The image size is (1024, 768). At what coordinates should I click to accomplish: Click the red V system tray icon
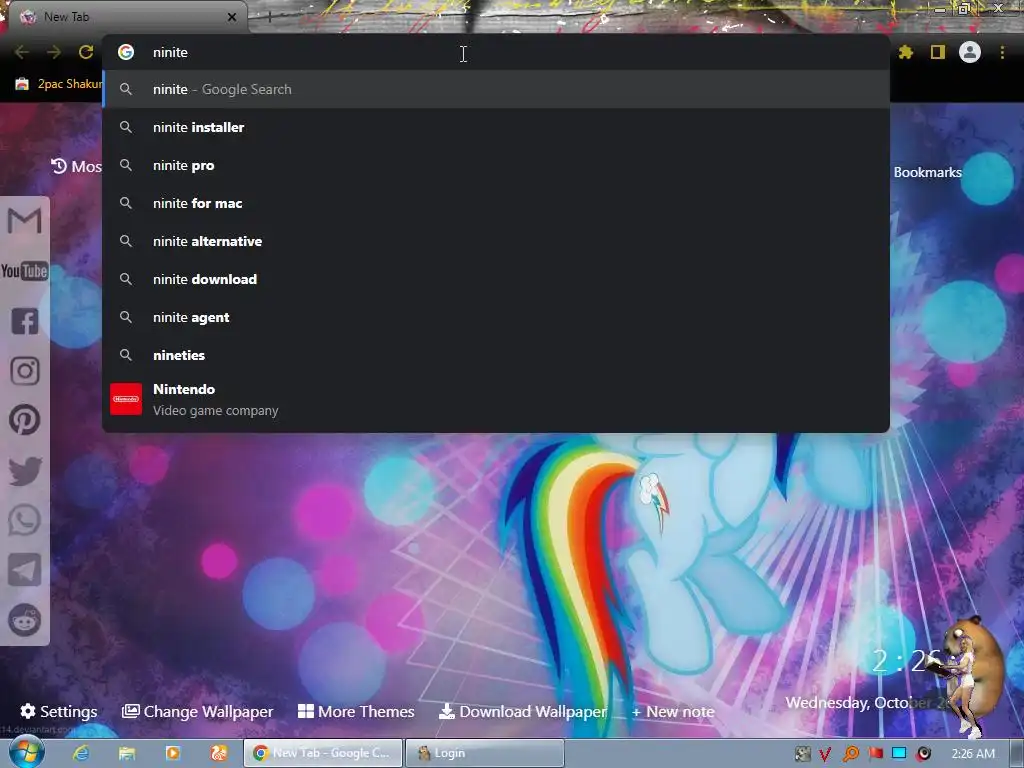pyautogui.click(x=825, y=754)
